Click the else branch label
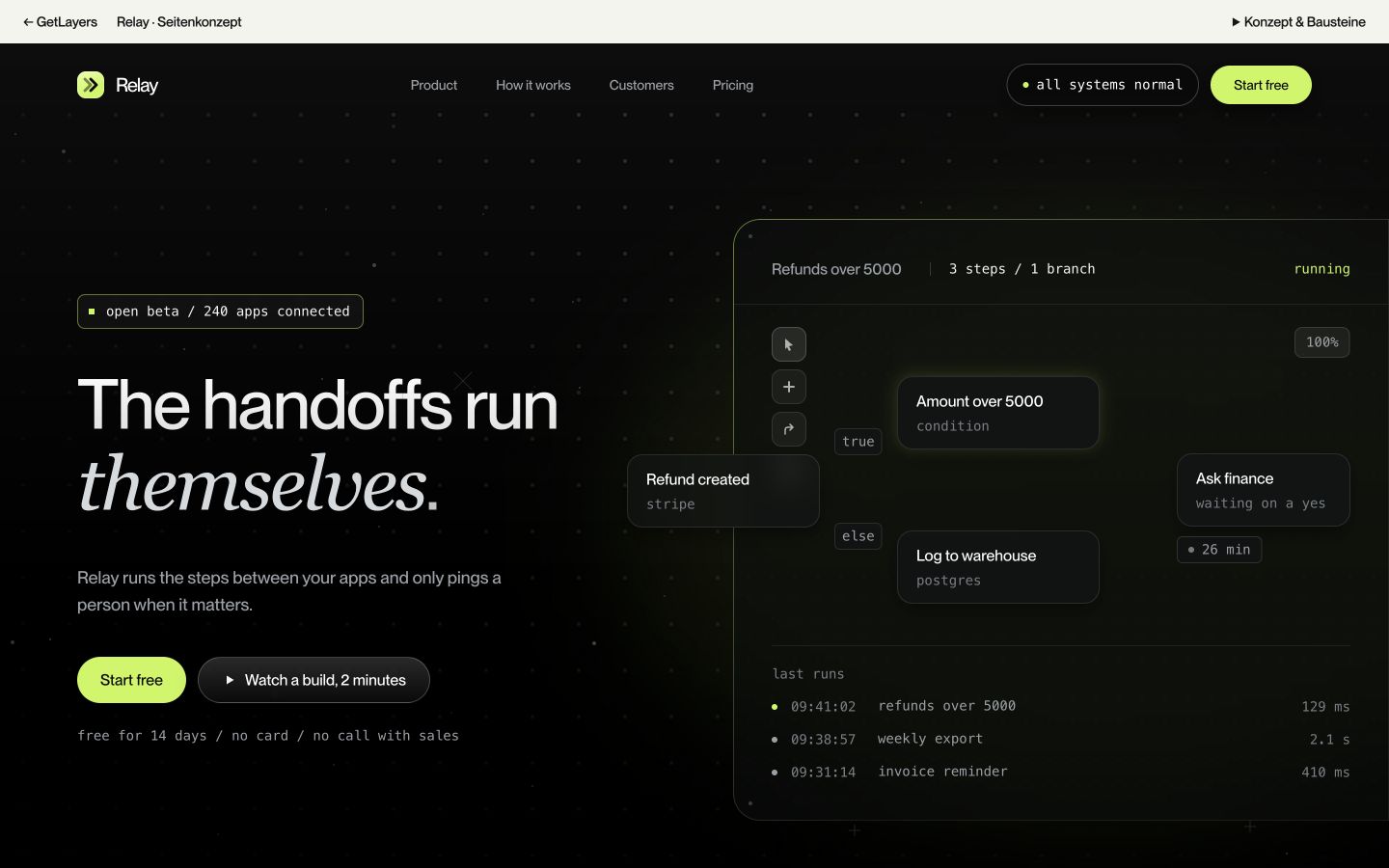Screen dimensions: 1389x868 tap(858, 536)
